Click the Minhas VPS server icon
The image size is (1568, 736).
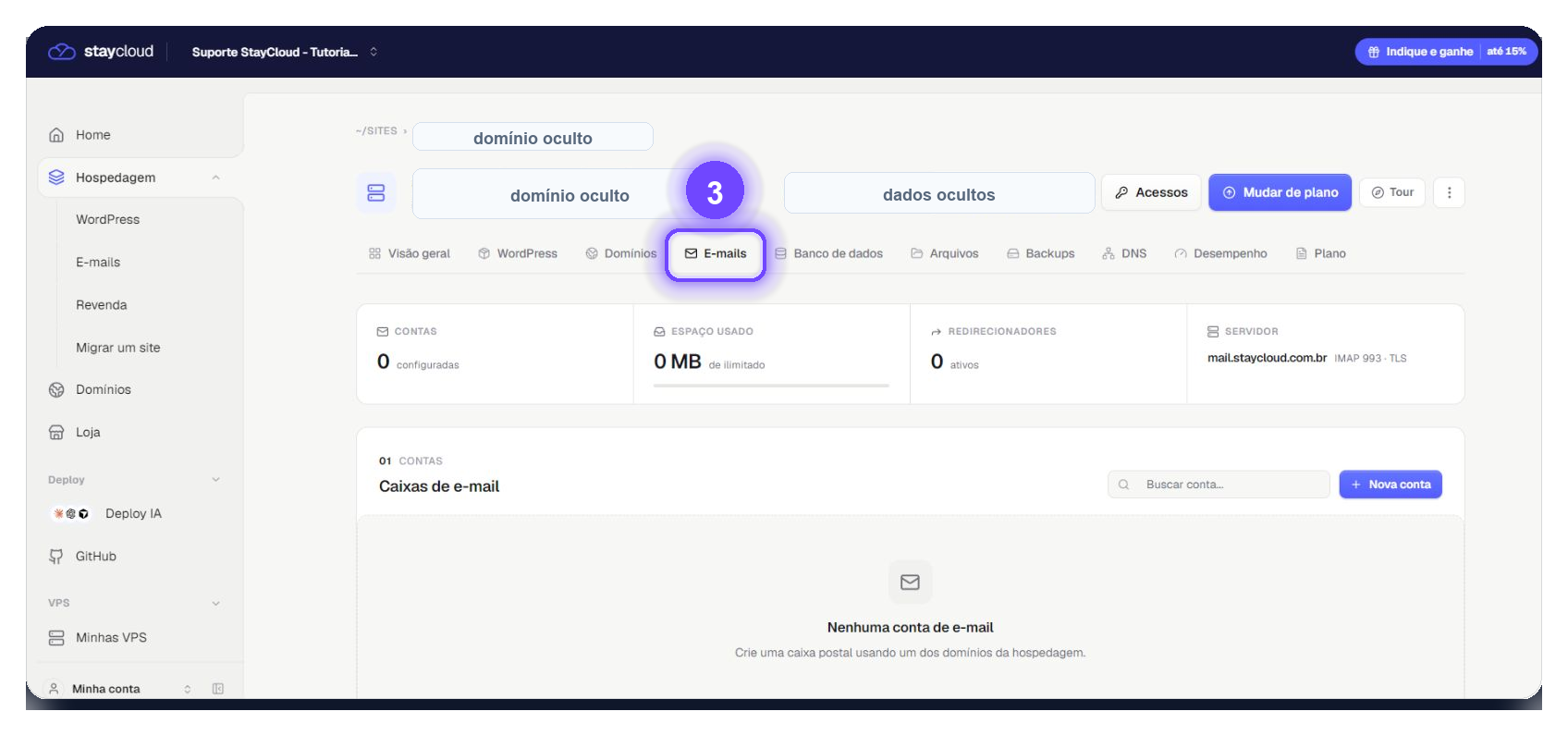56,638
